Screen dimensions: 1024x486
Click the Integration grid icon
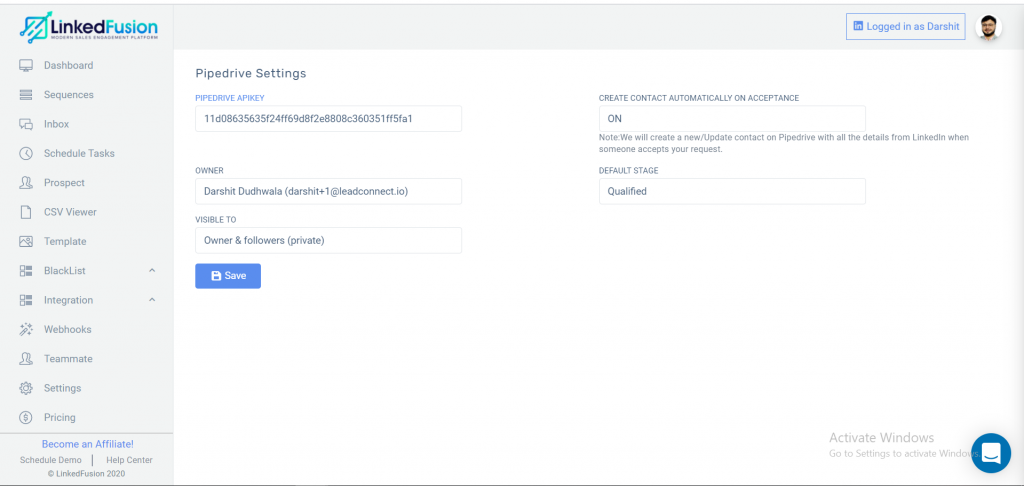tap(26, 300)
